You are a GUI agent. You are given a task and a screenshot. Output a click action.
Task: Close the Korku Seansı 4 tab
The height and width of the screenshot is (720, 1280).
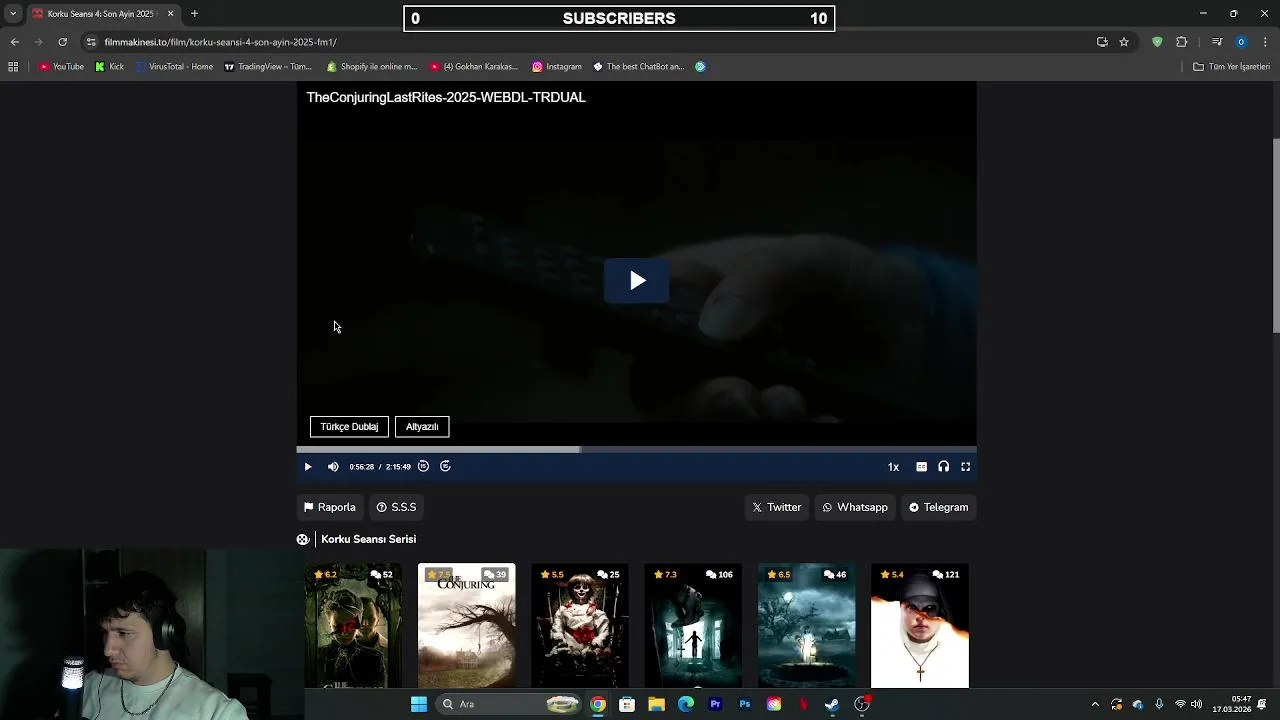click(170, 14)
